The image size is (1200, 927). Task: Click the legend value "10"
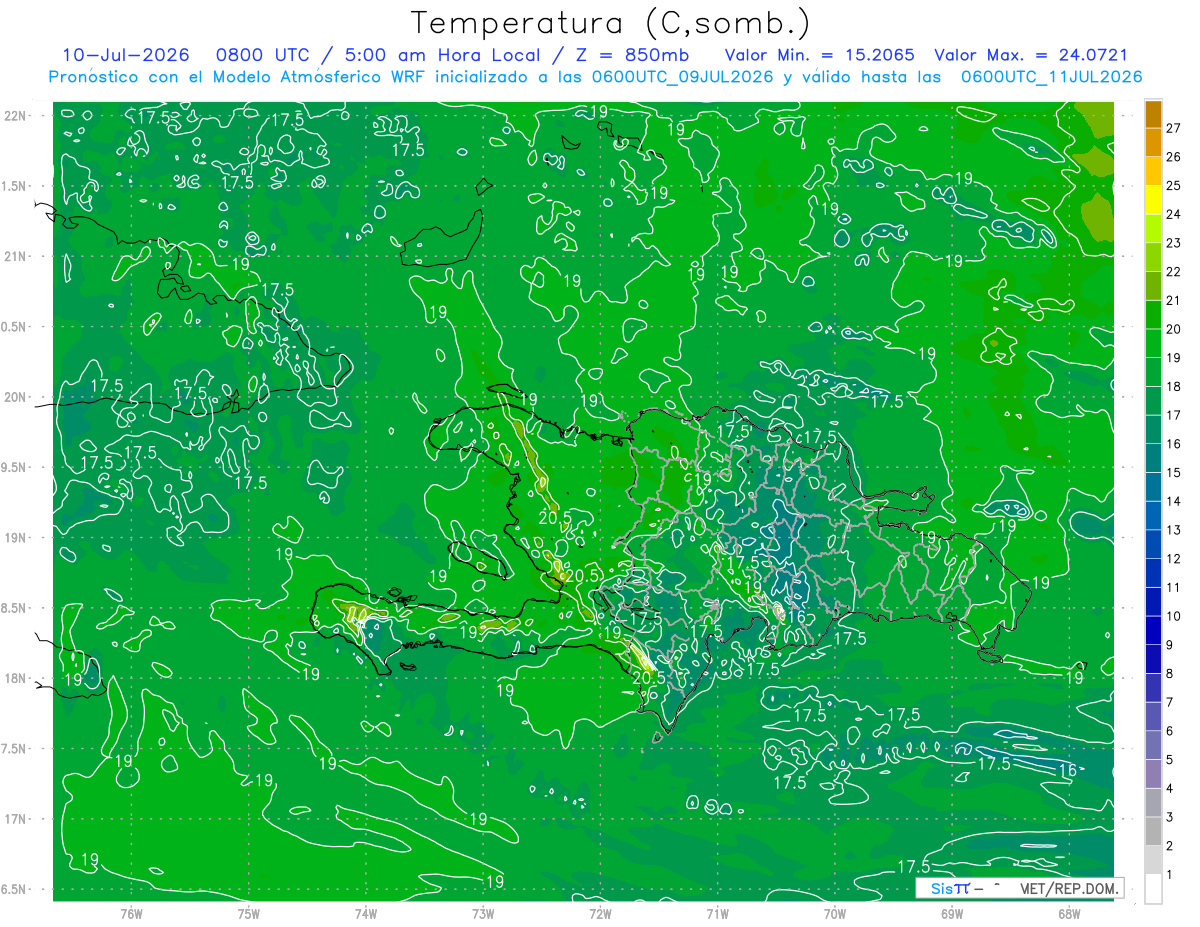(x=1174, y=616)
